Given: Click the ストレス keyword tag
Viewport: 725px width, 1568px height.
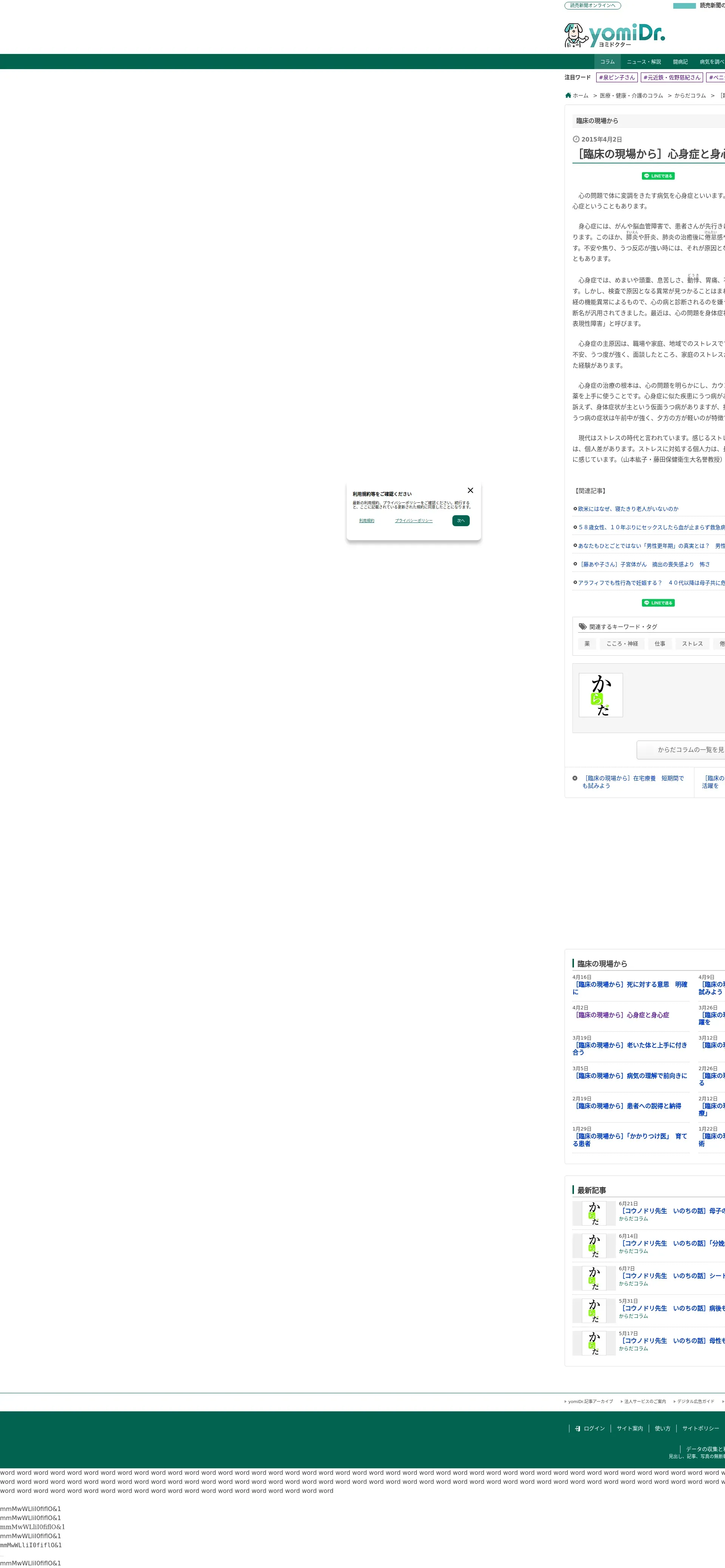Looking at the screenshot, I should click(x=692, y=643).
